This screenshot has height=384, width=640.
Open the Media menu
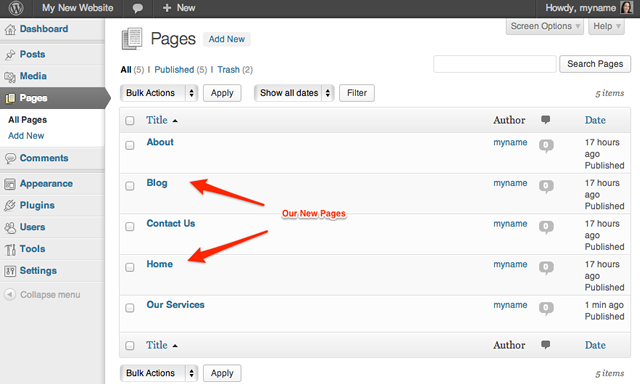pos(33,76)
